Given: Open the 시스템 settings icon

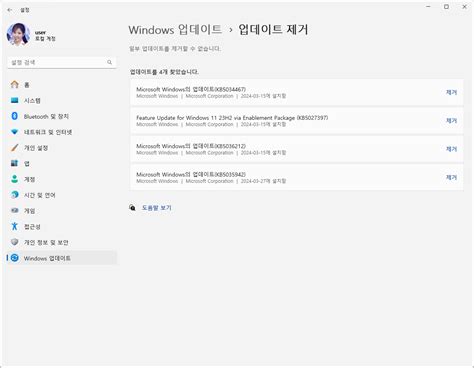Looking at the screenshot, I should (14, 100).
